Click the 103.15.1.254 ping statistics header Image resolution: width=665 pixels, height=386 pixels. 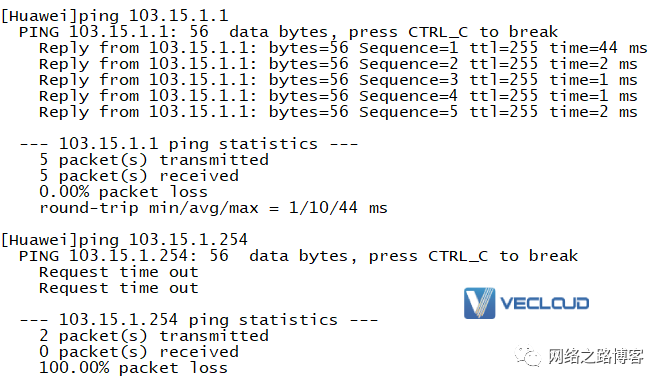click(199, 320)
